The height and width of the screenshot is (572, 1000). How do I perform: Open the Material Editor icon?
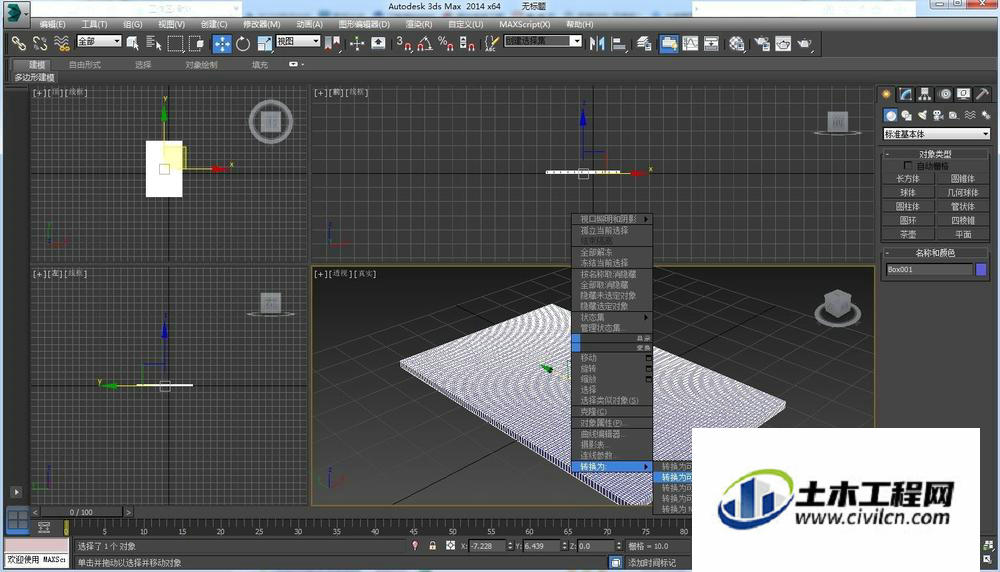[737, 43]
